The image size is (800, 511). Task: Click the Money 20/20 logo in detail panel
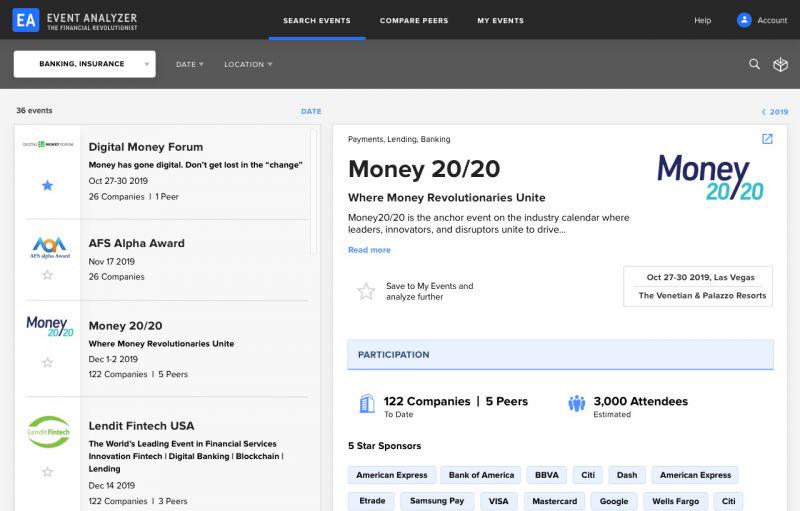point(710,177)
